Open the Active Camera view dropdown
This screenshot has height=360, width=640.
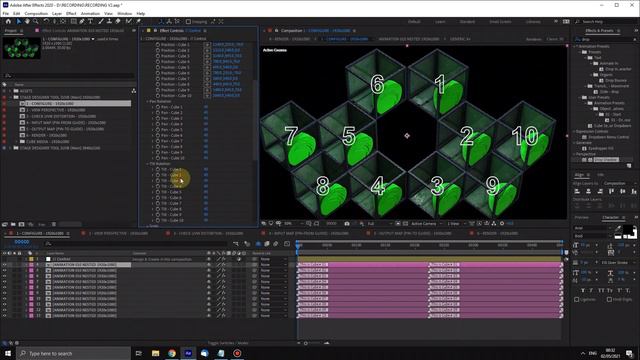point(426,224)
